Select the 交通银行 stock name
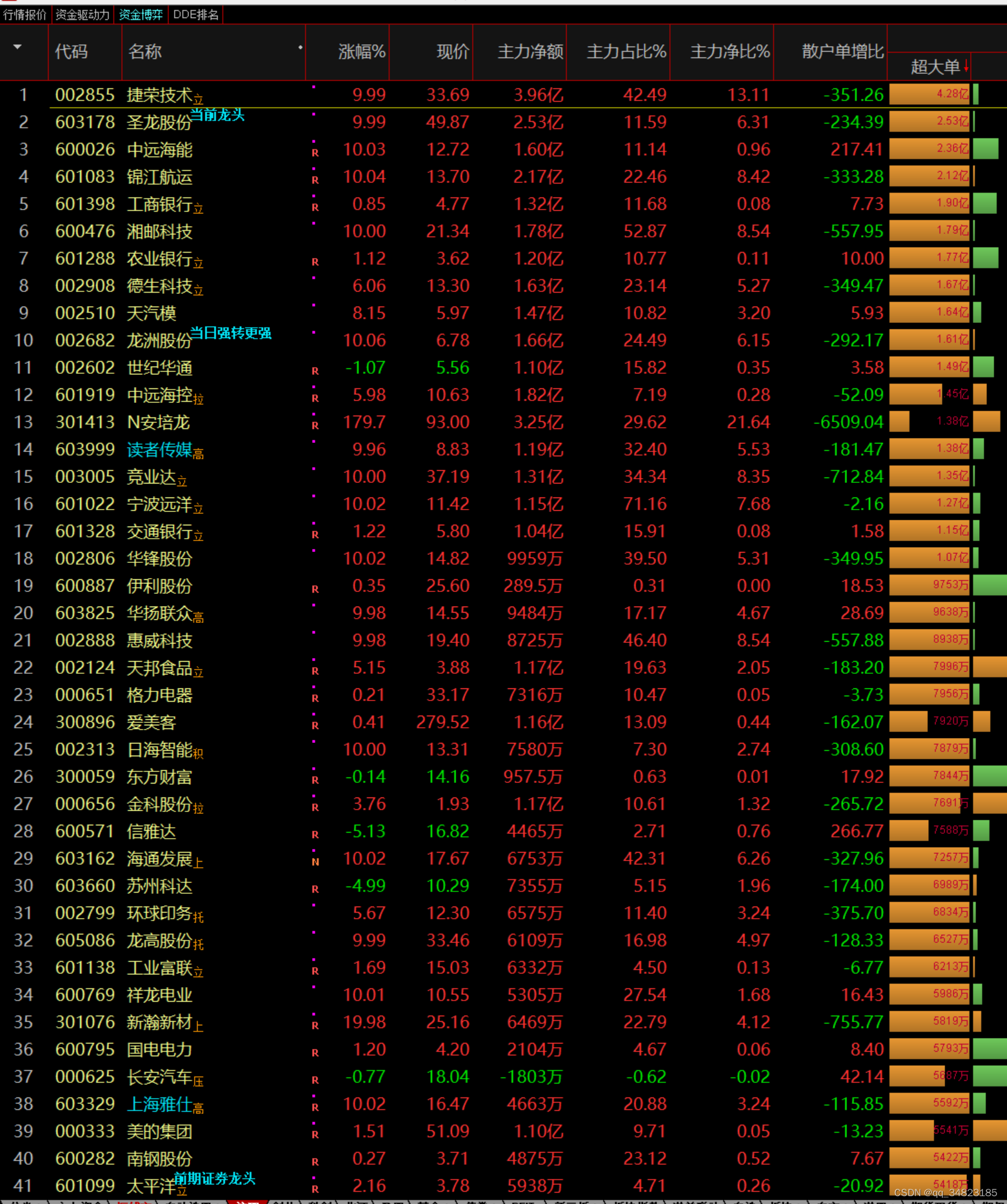 click(x=159, y=531)
